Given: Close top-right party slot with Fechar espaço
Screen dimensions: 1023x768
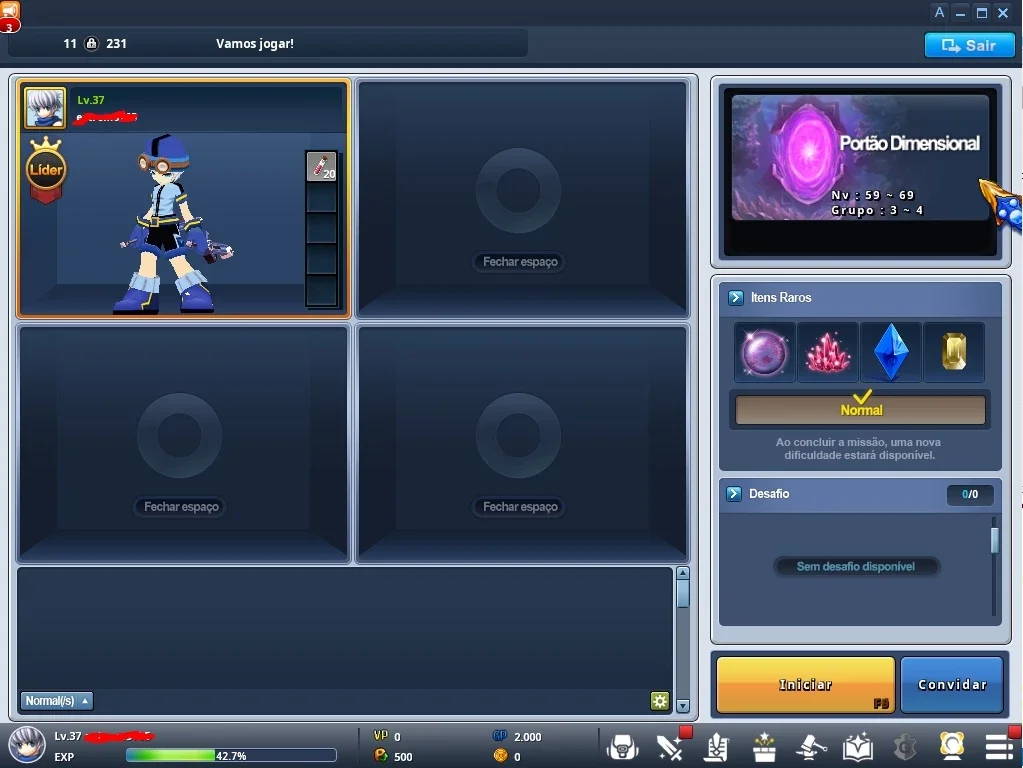Looking at the screenshot, I should click(520, 262).
